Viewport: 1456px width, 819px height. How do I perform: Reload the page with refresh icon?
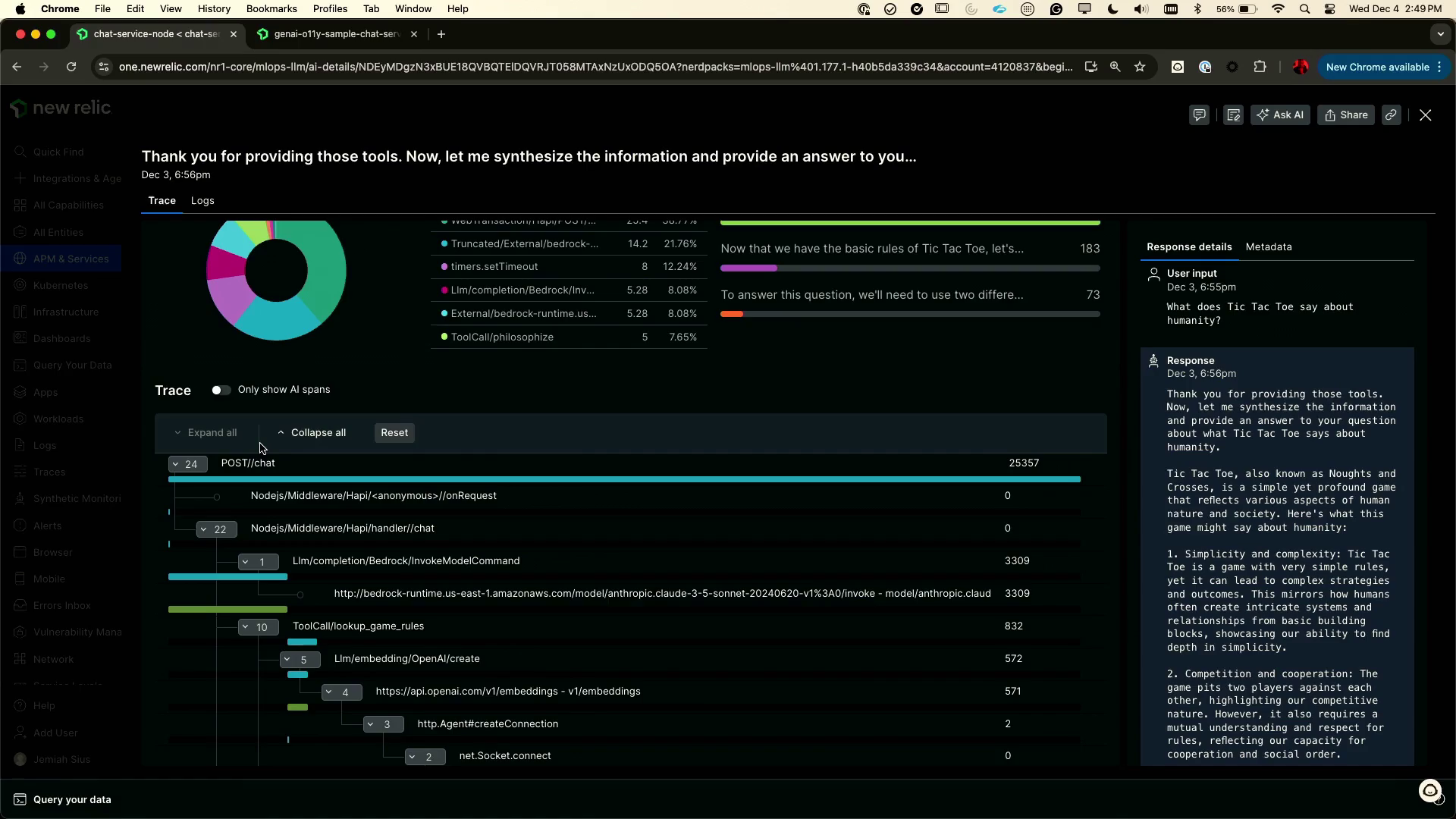[71, 67]
